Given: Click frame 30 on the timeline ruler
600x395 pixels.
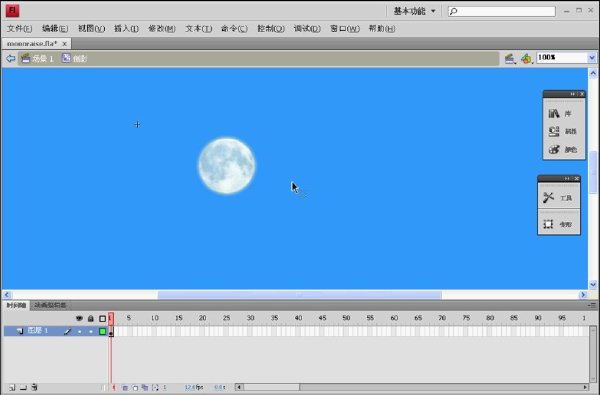Looking at the screenshot, I should pyautogui.click(x=250, y=318).
